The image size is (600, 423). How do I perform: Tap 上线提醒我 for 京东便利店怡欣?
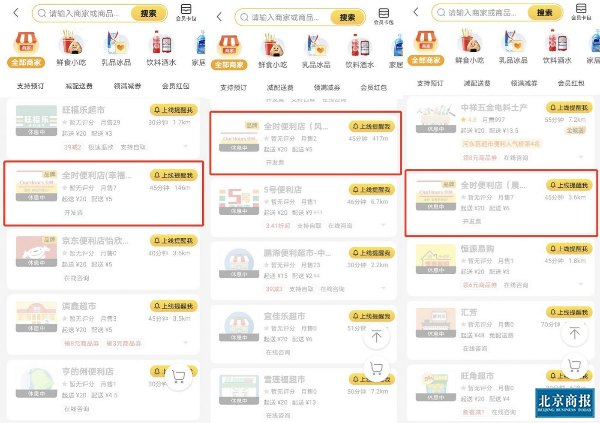174,240
